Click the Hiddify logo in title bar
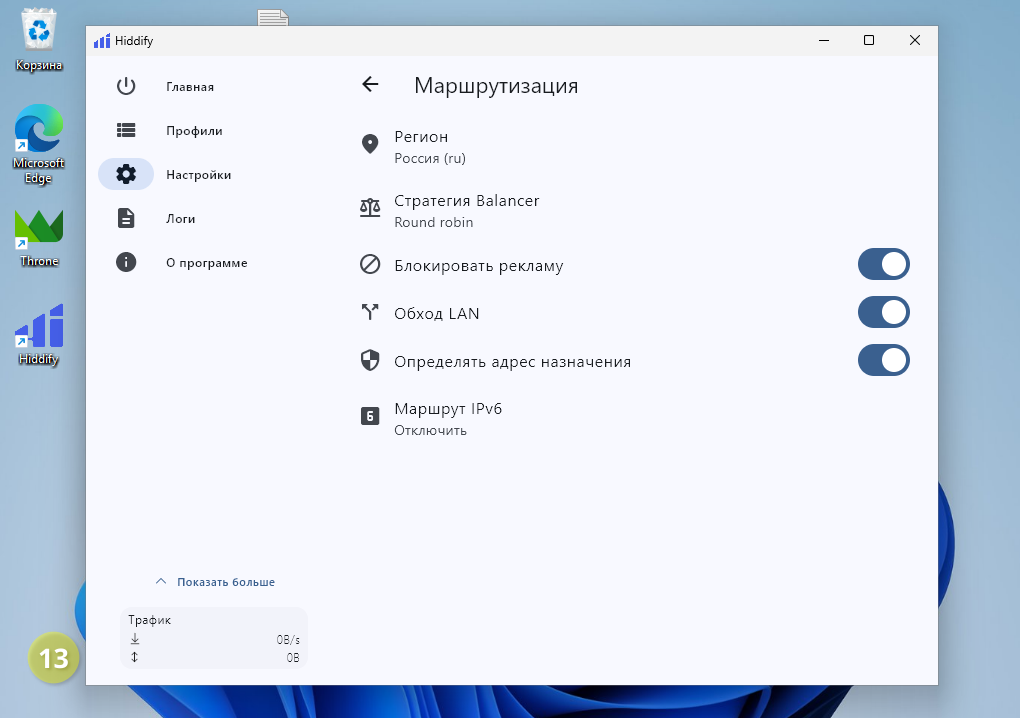 [x=102, y=41]
